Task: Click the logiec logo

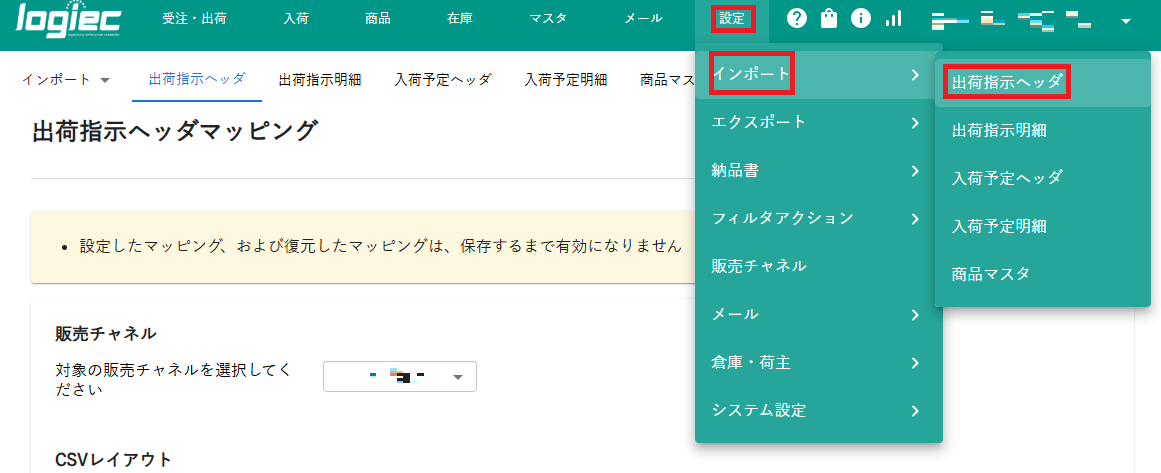Action: pos(68,20)
